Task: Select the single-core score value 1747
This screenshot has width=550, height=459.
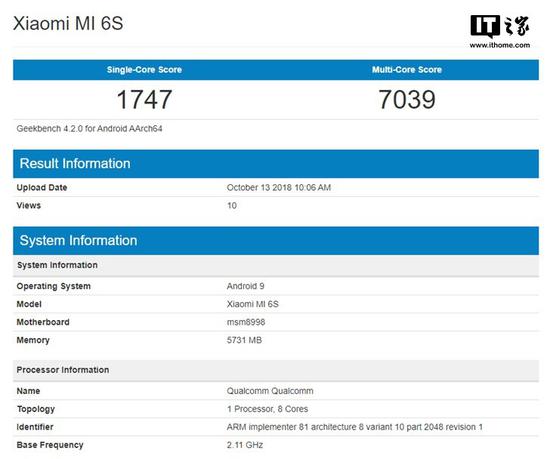Action: [144, 99]
